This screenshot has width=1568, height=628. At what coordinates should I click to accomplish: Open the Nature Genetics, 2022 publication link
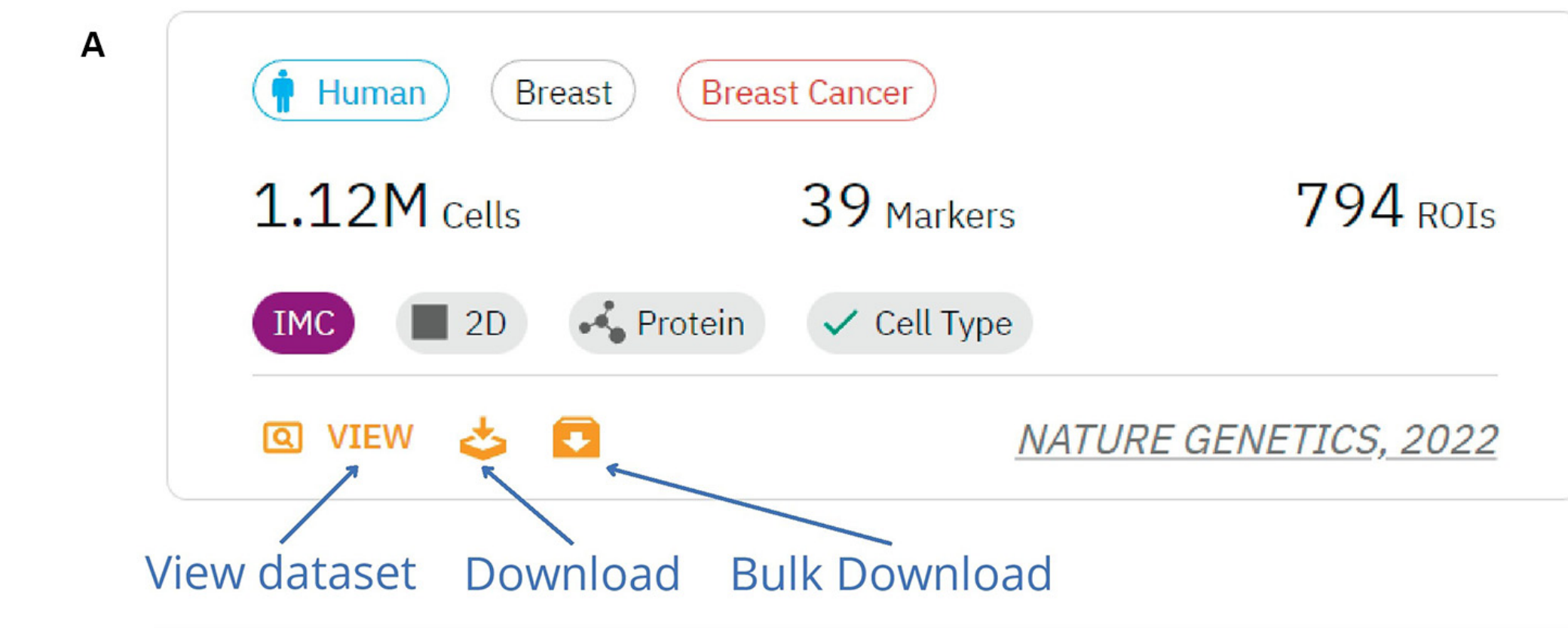pyautogui.click(x=1257, y=440)
